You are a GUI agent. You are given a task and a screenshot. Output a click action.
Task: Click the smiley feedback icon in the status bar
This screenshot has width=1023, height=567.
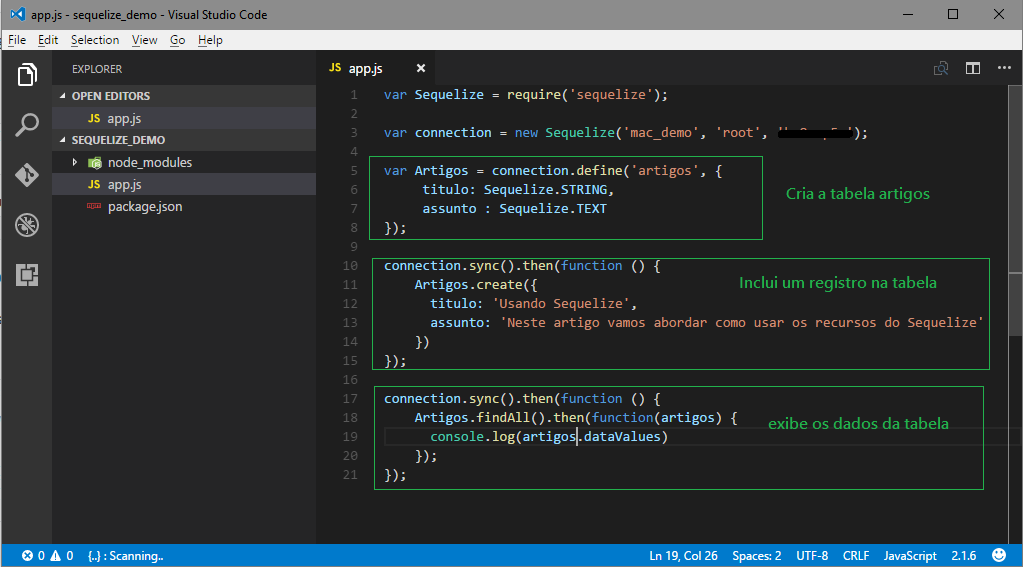click(x=999, y=555)
